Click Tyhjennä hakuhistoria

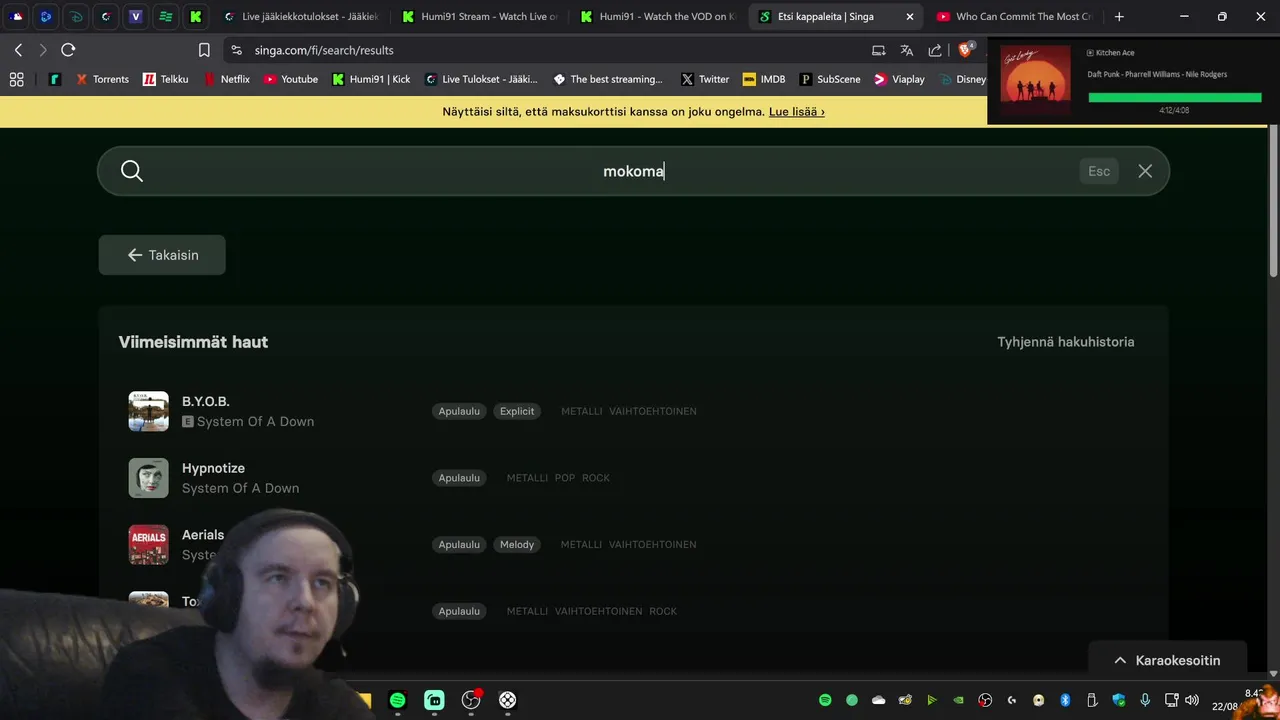(1066, 342)
